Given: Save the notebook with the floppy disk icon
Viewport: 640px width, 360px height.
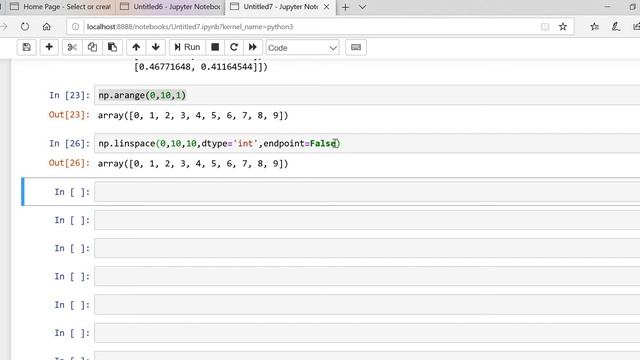Looking at the screenshot, I should pos(27,47).
